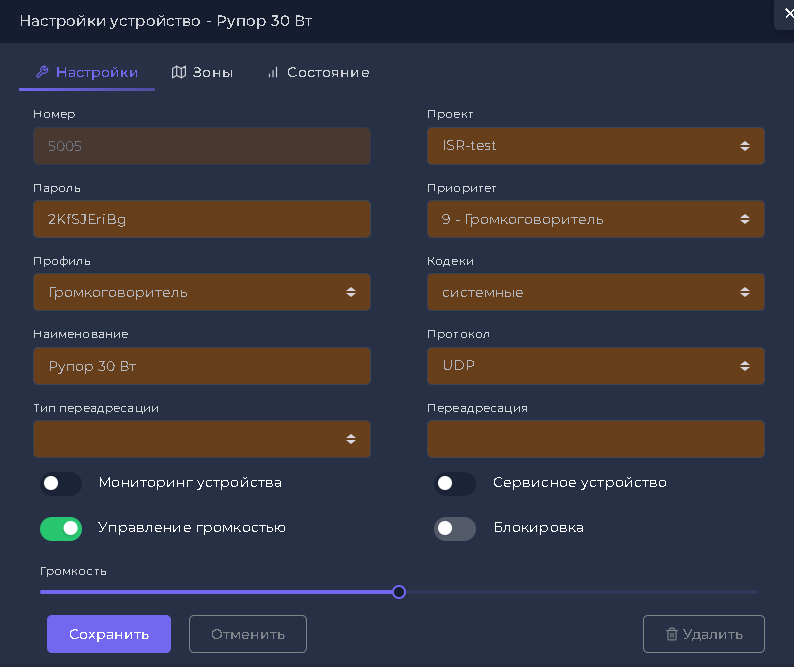Click the Громкость slider handle
The width and height of the screenshot is (794, 667).
tap(399, 592)
